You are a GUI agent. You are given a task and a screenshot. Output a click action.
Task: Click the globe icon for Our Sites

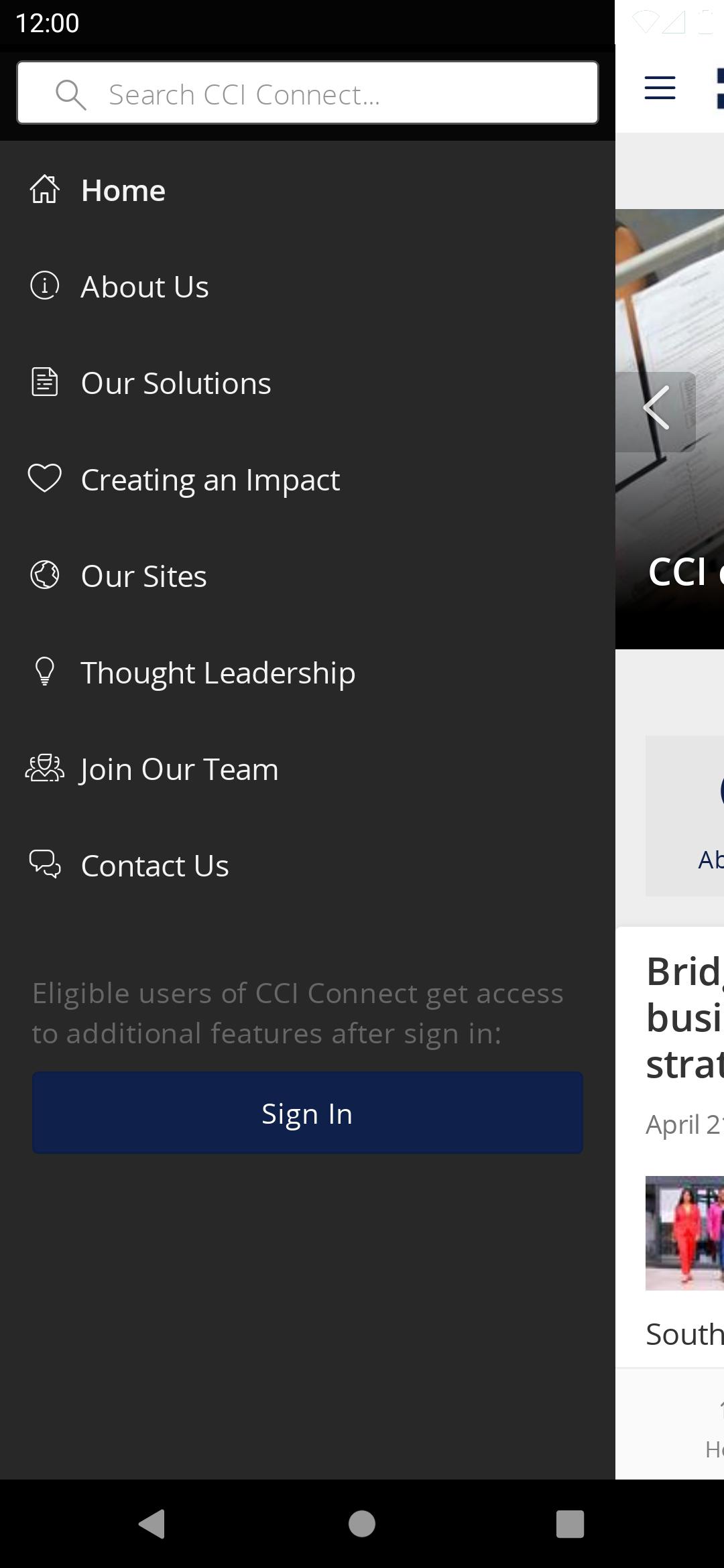[x=44, y=576]
